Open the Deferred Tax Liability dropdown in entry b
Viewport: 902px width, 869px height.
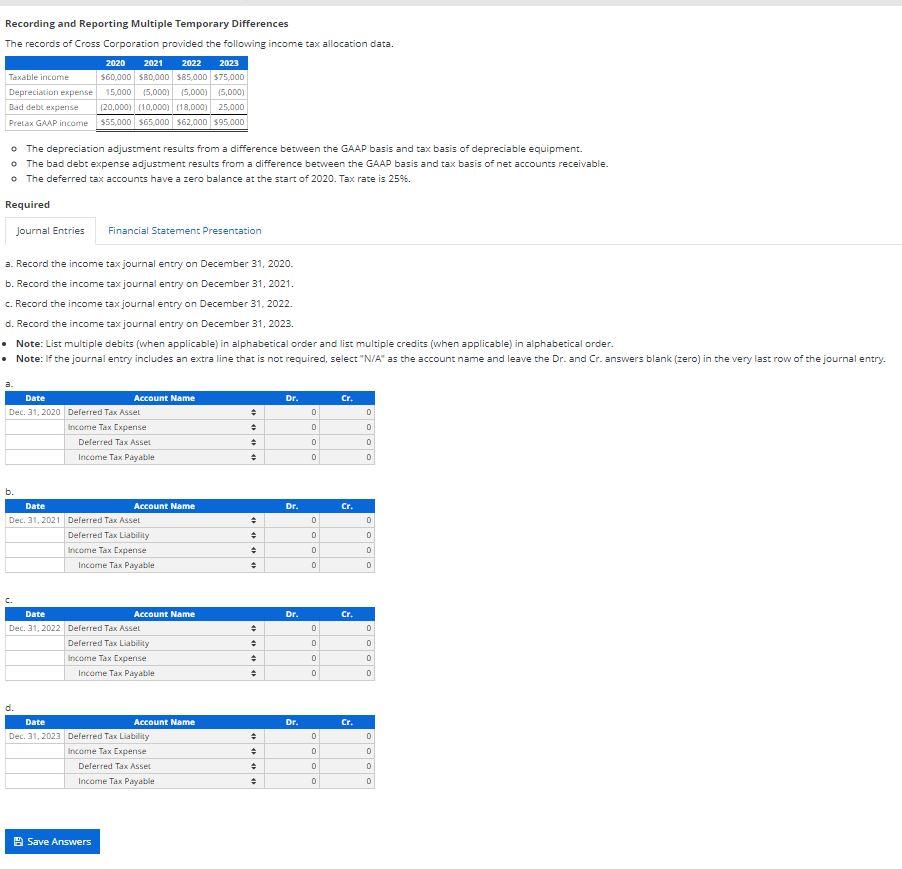tap(256, 535)
